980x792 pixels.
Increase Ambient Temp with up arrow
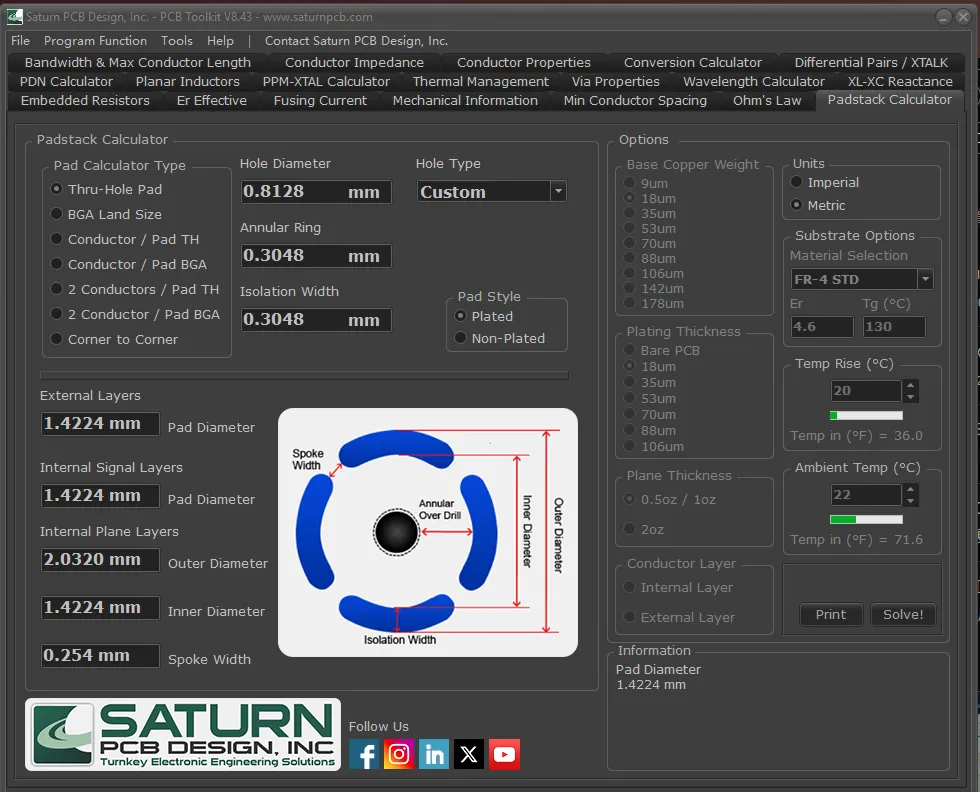[911, 489]
